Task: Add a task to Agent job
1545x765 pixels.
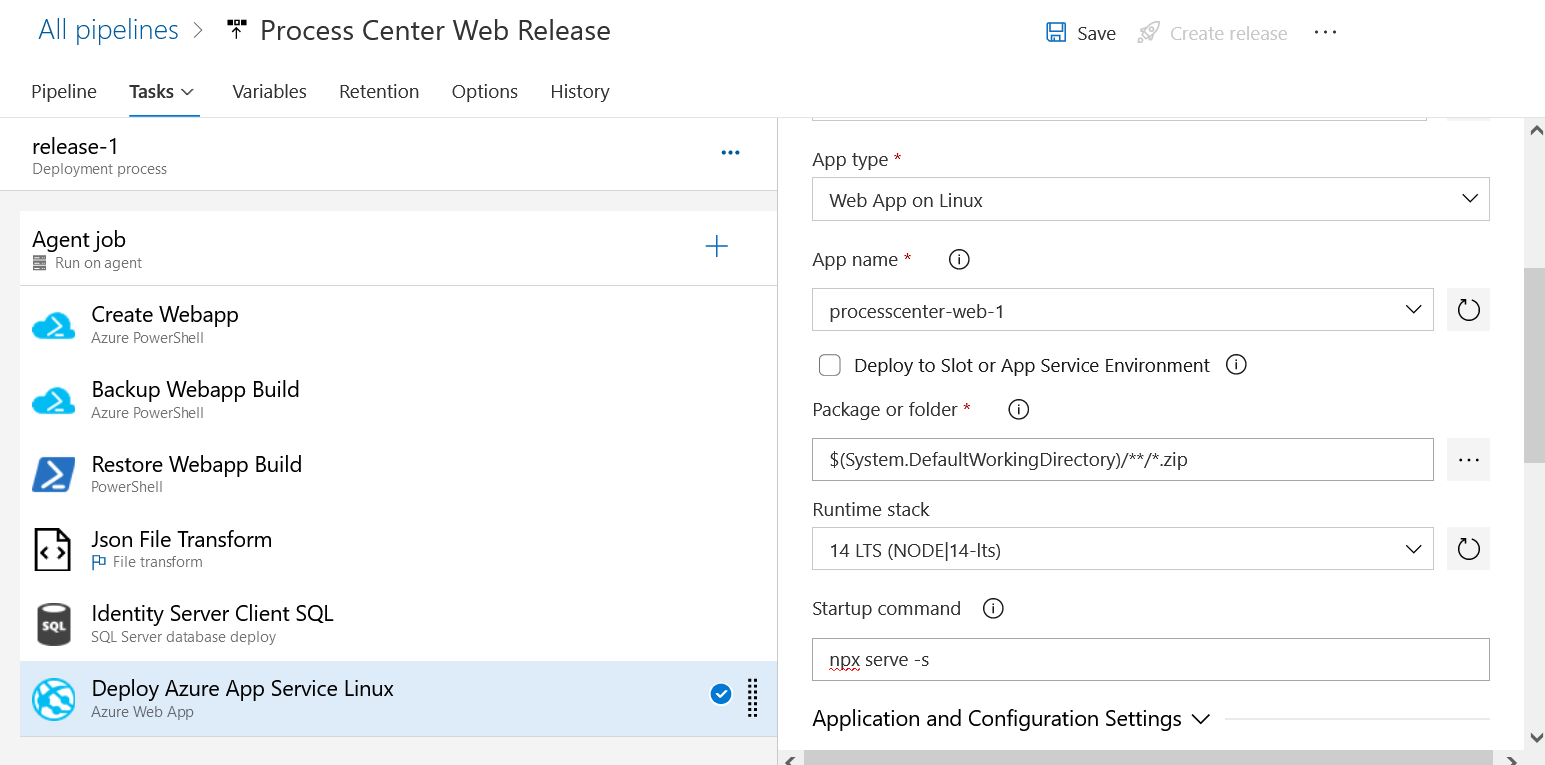Action: 717,247
